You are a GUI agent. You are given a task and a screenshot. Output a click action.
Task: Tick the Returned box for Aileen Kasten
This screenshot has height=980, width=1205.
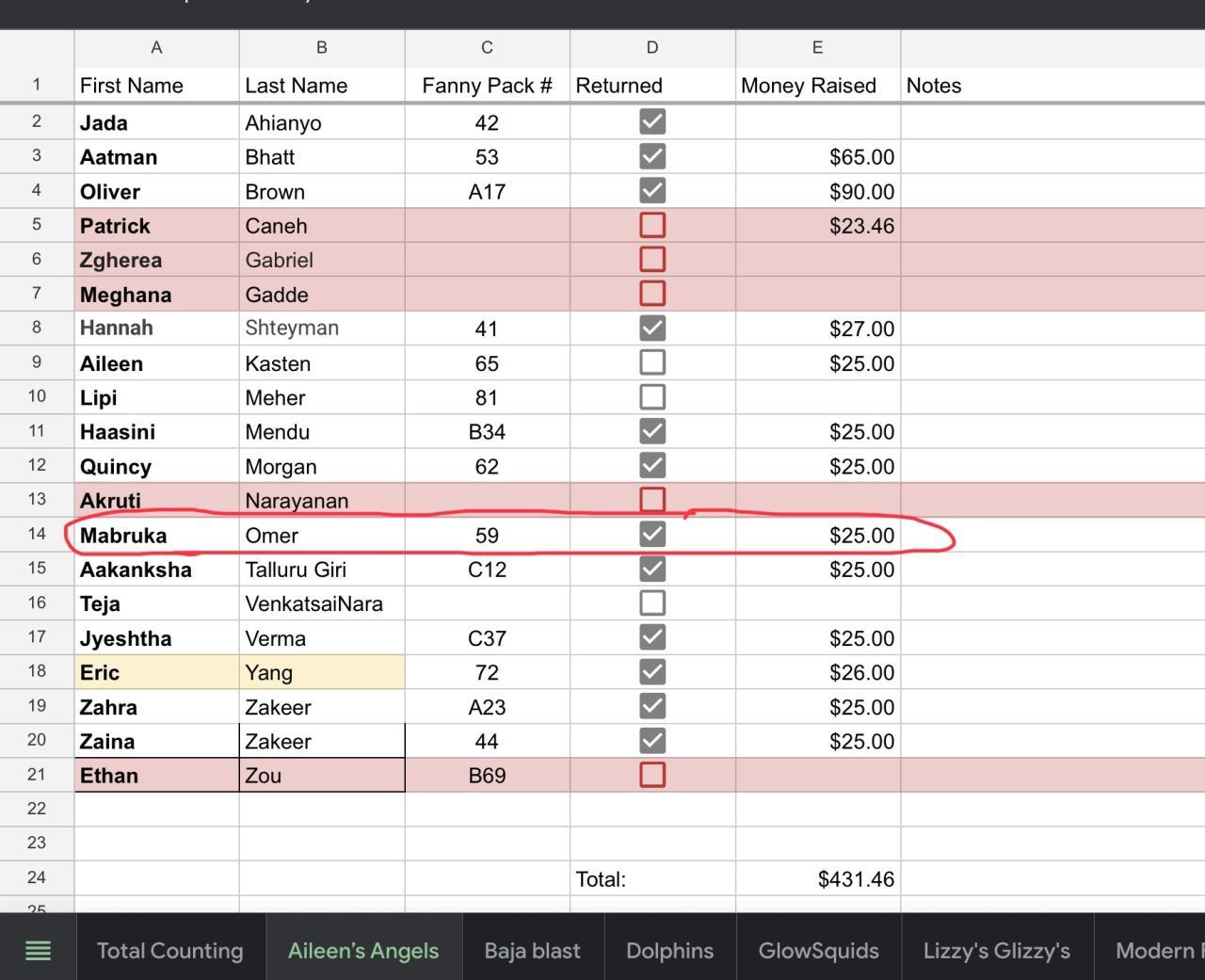652,362
